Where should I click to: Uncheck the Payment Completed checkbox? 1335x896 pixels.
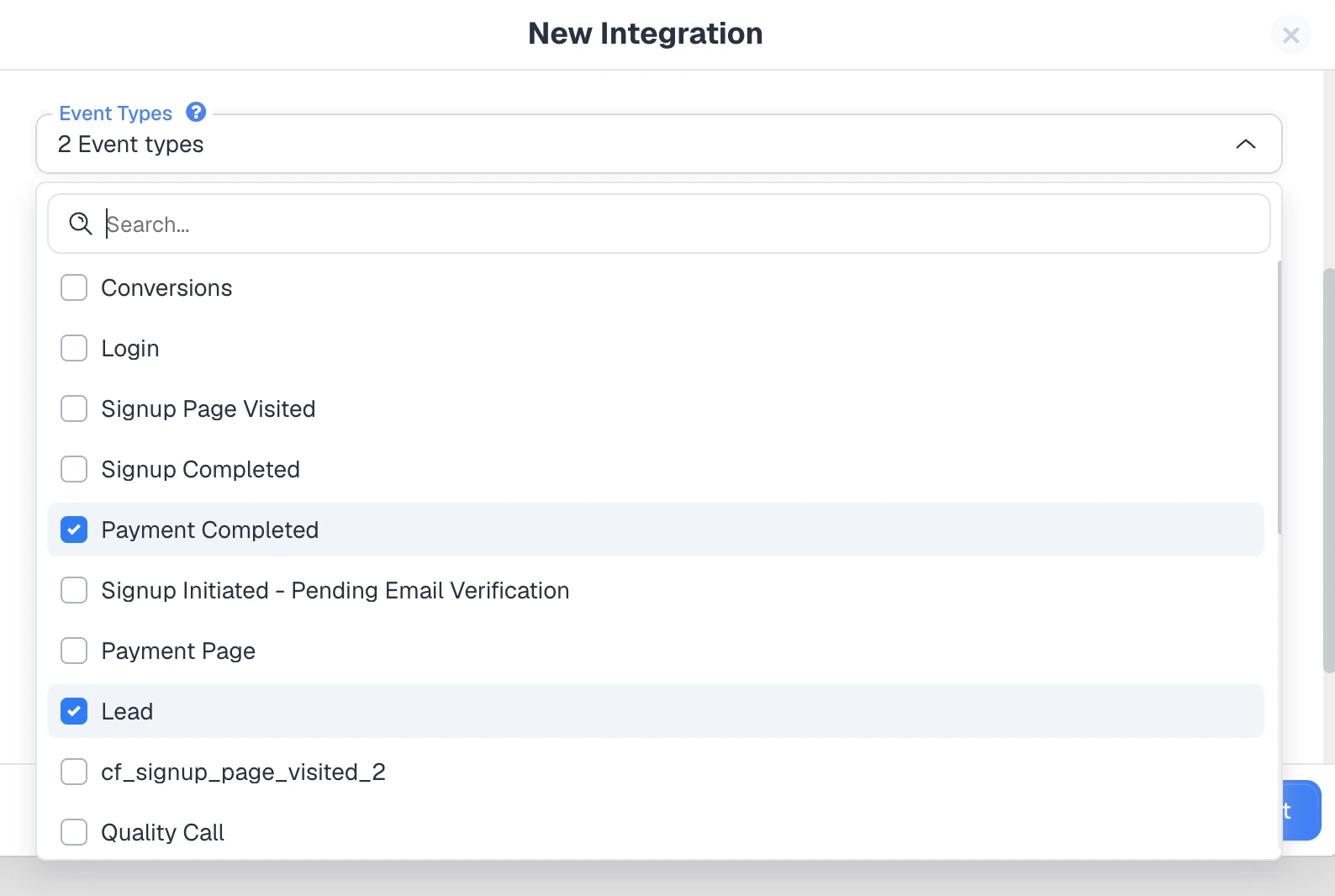74,530
